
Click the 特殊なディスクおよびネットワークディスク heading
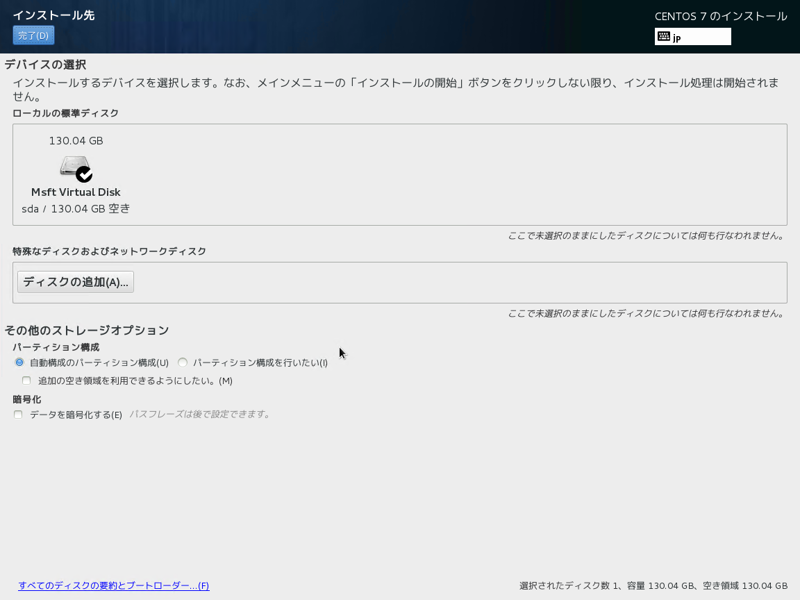coord(109,251)
